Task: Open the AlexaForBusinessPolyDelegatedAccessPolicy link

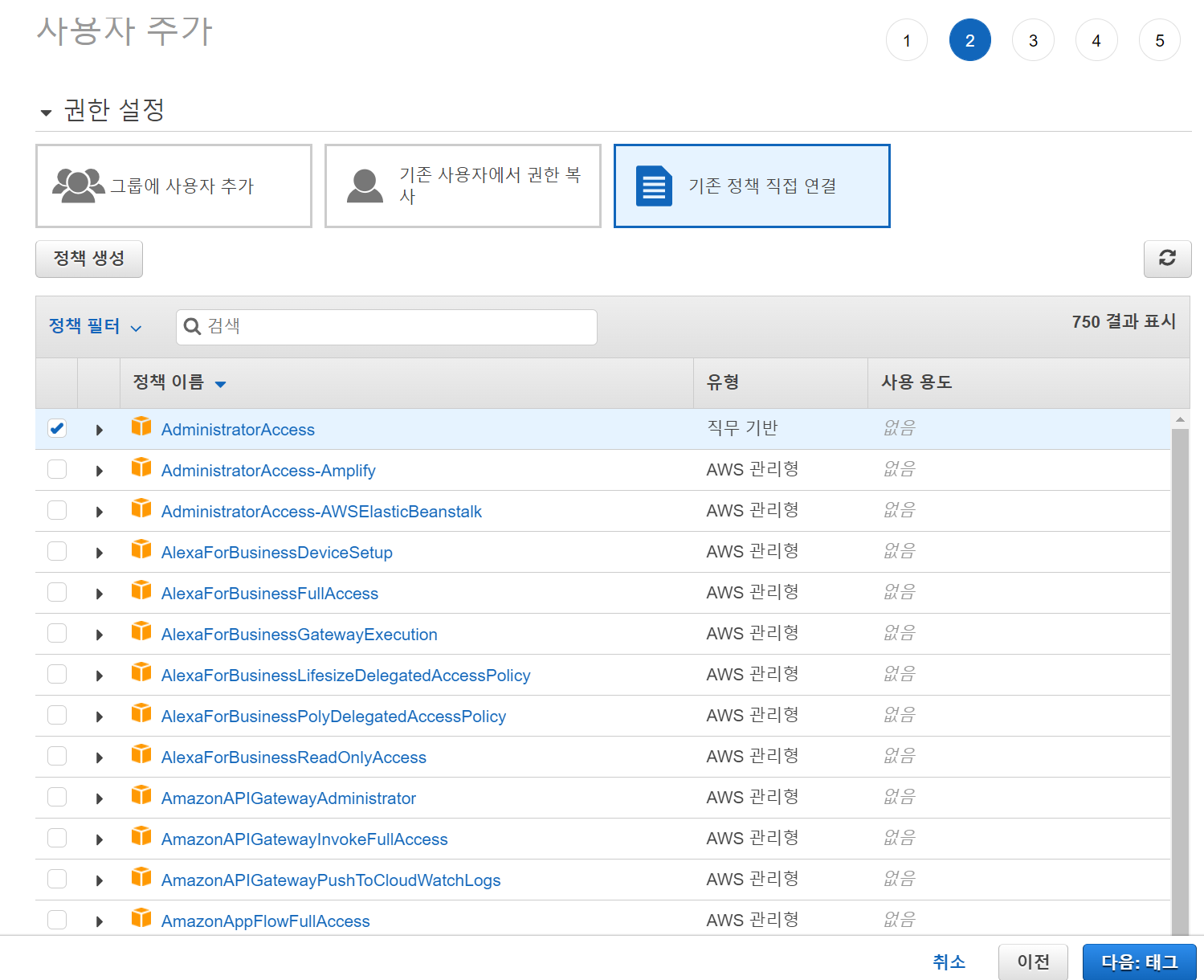Action: [333, 717]
